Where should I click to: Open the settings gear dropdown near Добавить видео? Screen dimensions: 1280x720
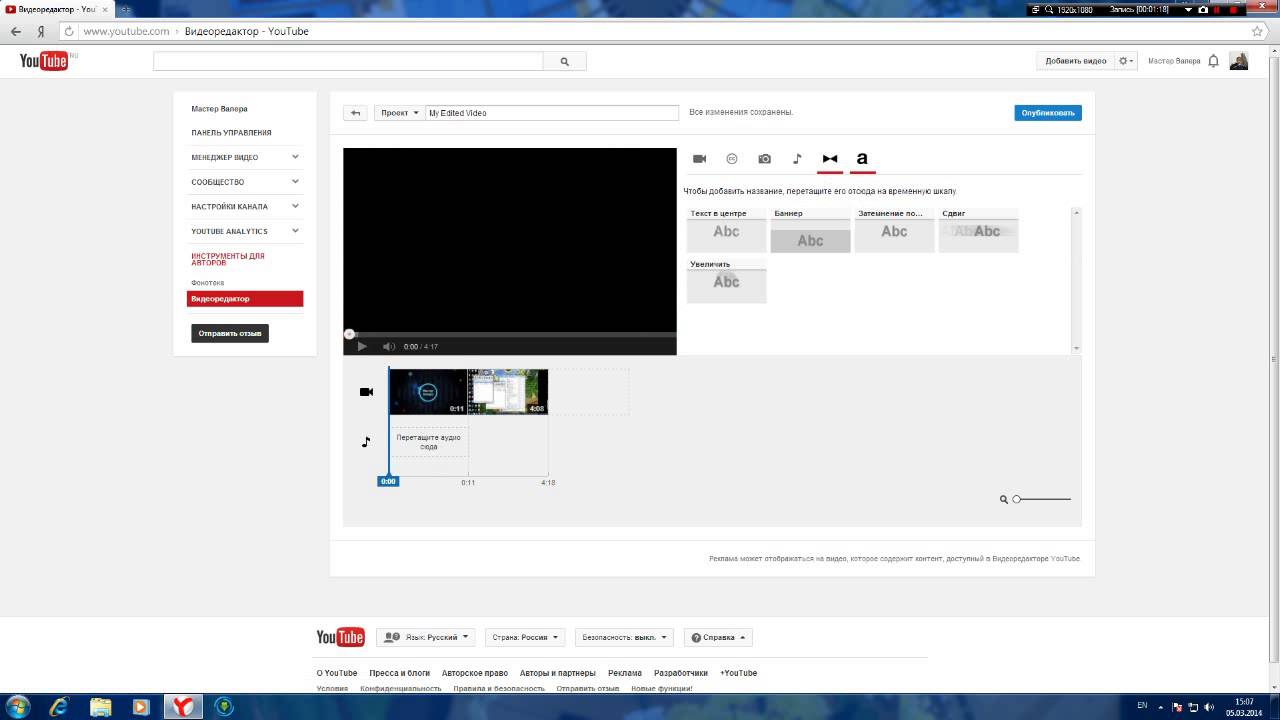(x=1126, y=61)
